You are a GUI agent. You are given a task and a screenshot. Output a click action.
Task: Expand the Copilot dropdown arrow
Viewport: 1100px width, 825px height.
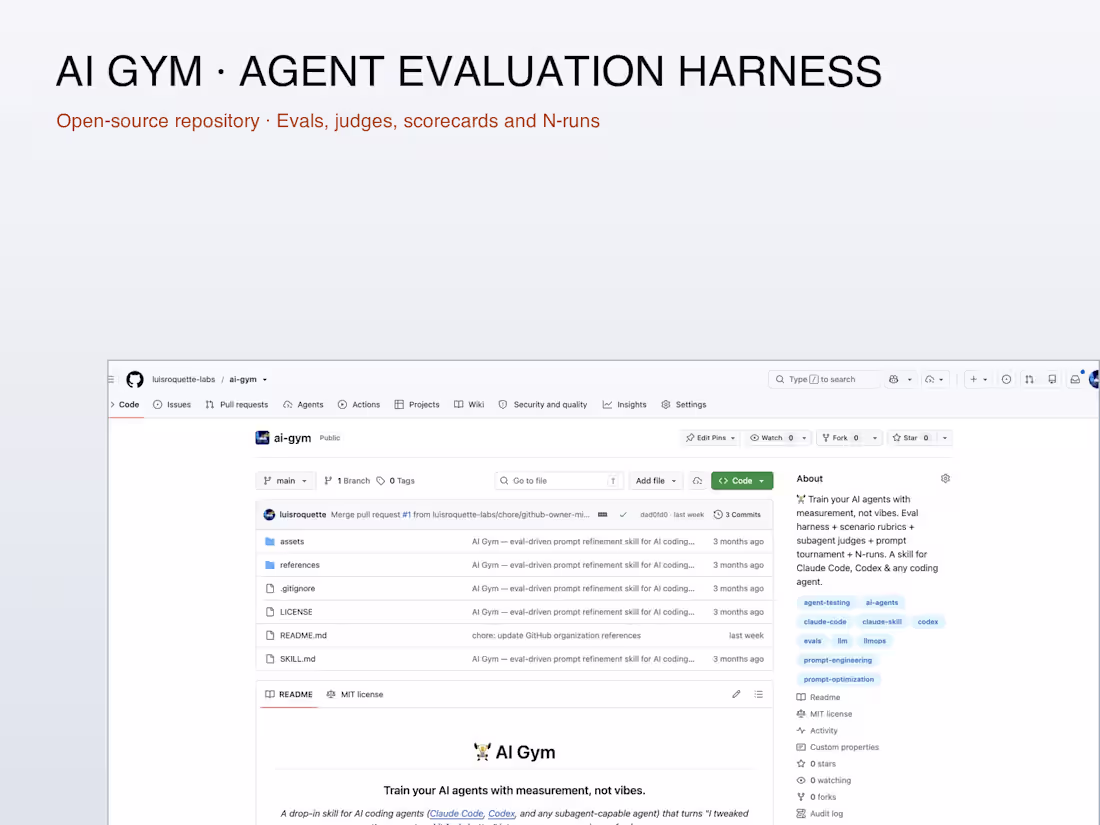click(910, 380)
